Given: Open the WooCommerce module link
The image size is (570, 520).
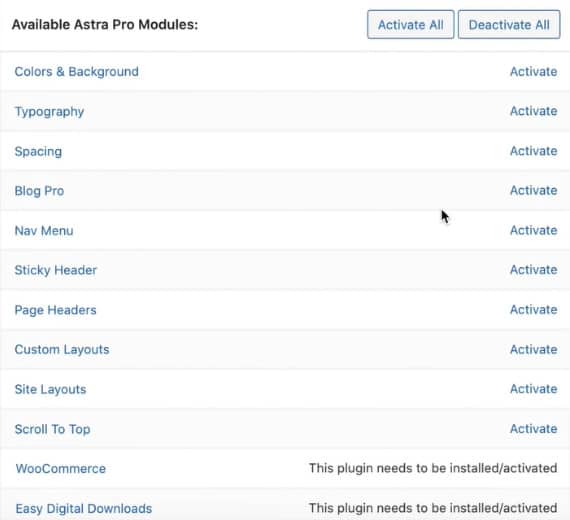Looking at the screenshot, I should click(61, 469).
